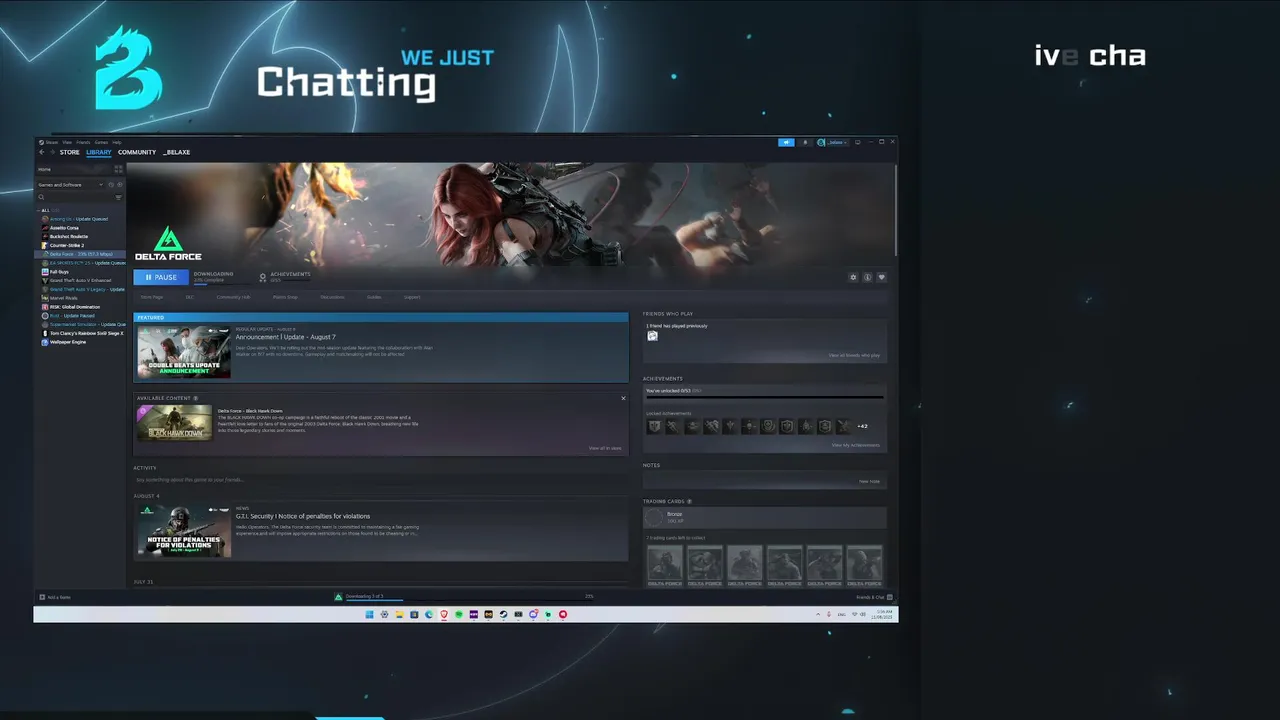
Task: Click View all in store link
Action: (605, 448)
